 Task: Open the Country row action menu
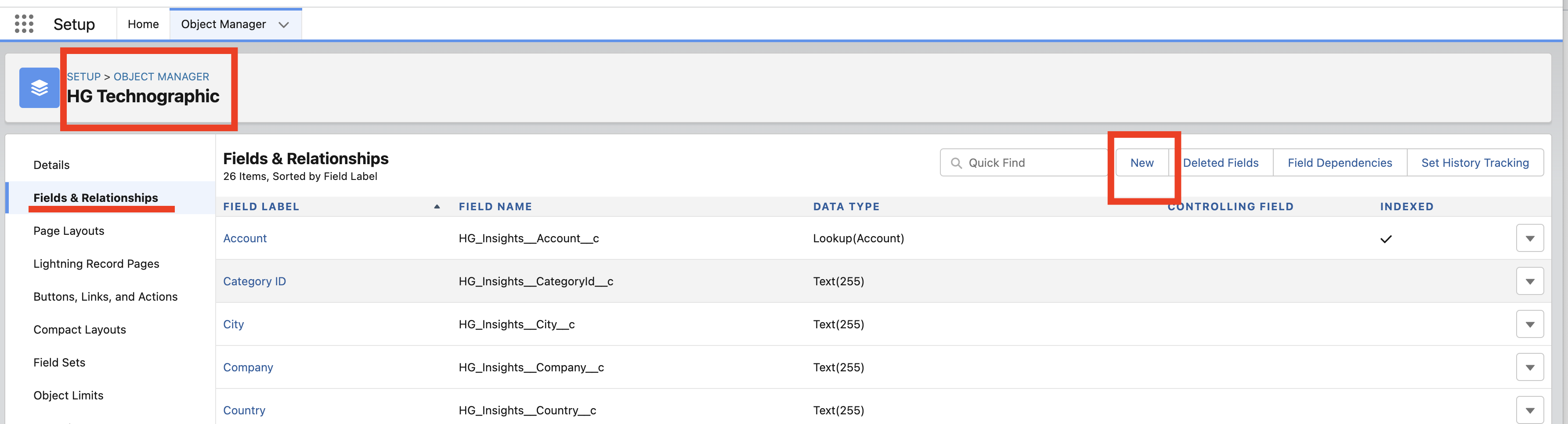click(x=1530, y=410)
